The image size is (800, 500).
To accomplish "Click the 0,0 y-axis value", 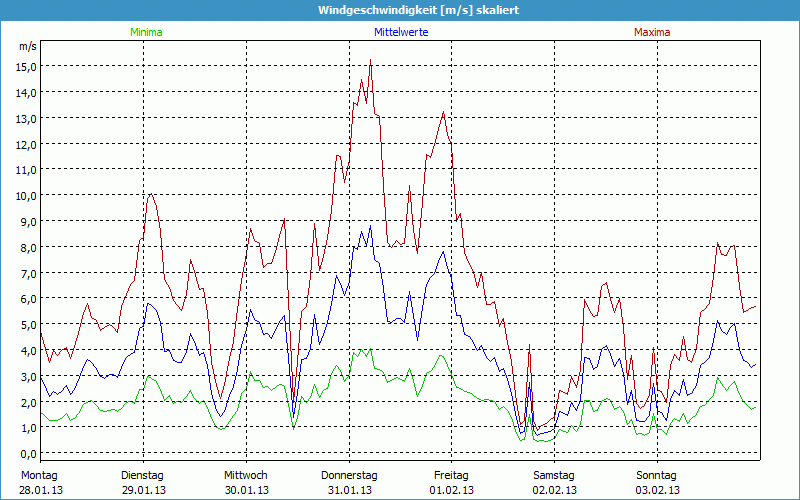I will click(x=29, y=454).
